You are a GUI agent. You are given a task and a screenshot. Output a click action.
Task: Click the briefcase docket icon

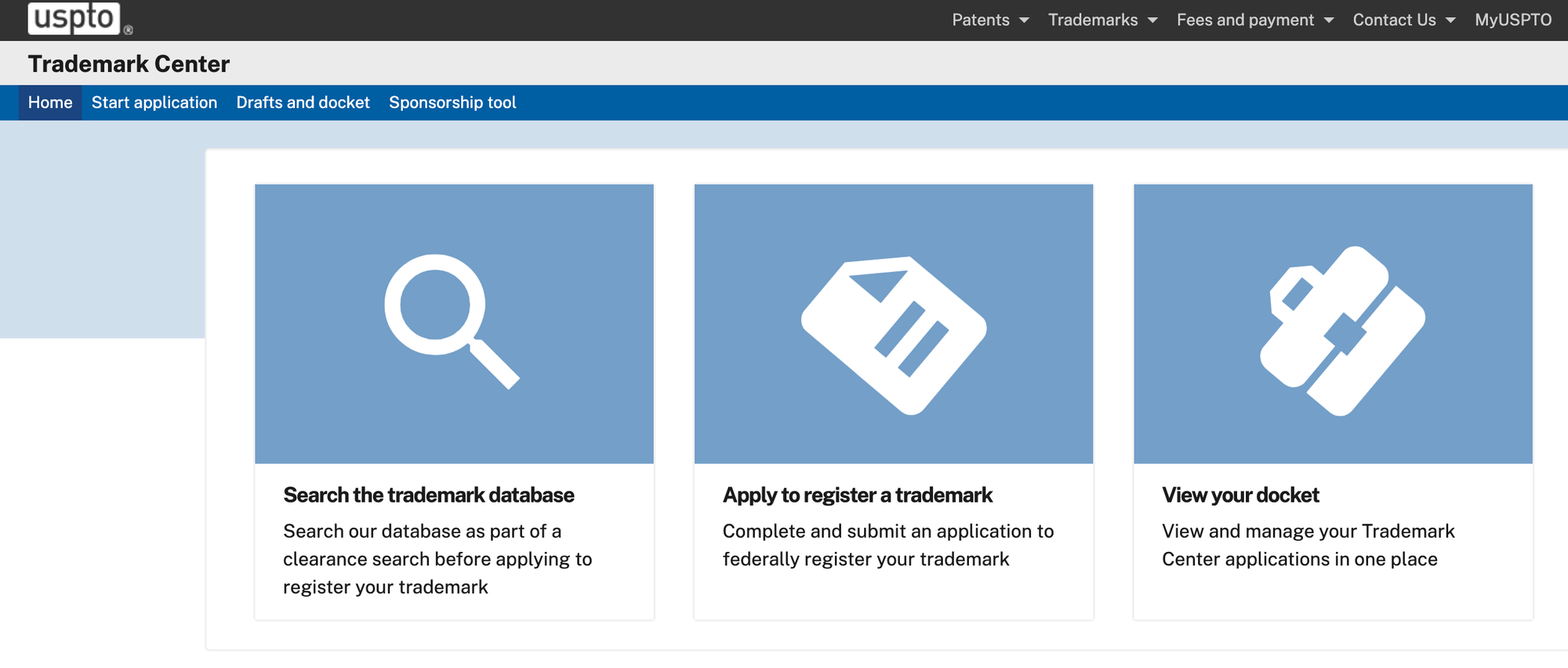1342,330
